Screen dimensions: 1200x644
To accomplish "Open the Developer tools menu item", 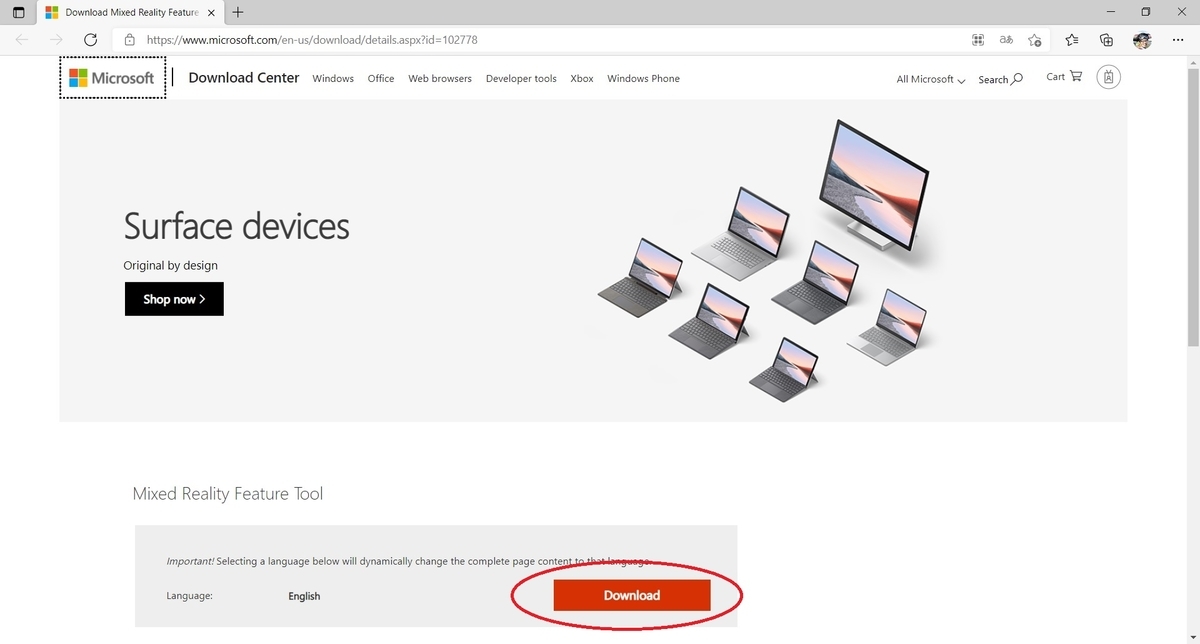I will pos(521,78).
